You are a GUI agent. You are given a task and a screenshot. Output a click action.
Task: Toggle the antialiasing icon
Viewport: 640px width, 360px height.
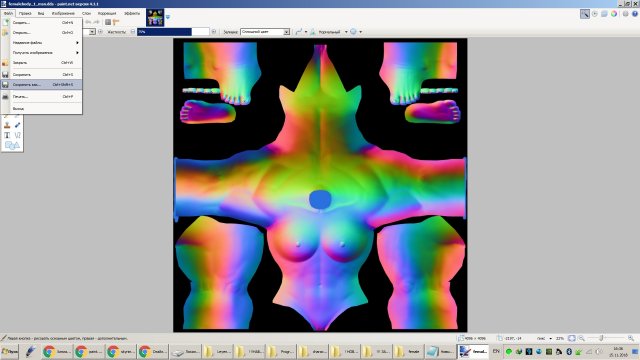313,32
